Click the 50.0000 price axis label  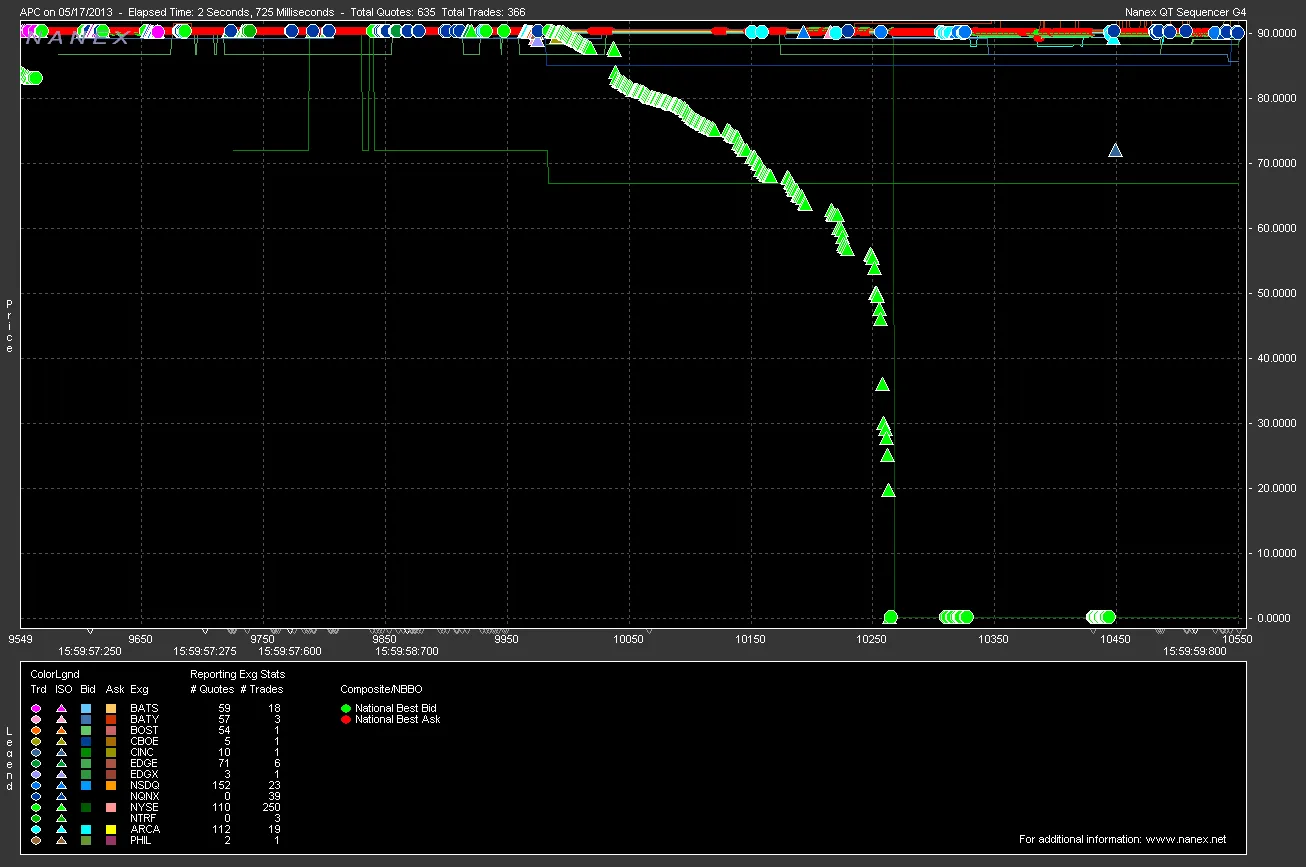[x=1276, y=293]
